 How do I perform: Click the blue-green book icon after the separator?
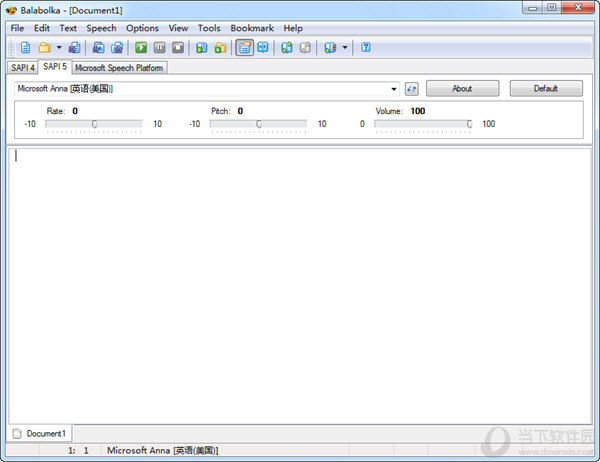(287, 48)
